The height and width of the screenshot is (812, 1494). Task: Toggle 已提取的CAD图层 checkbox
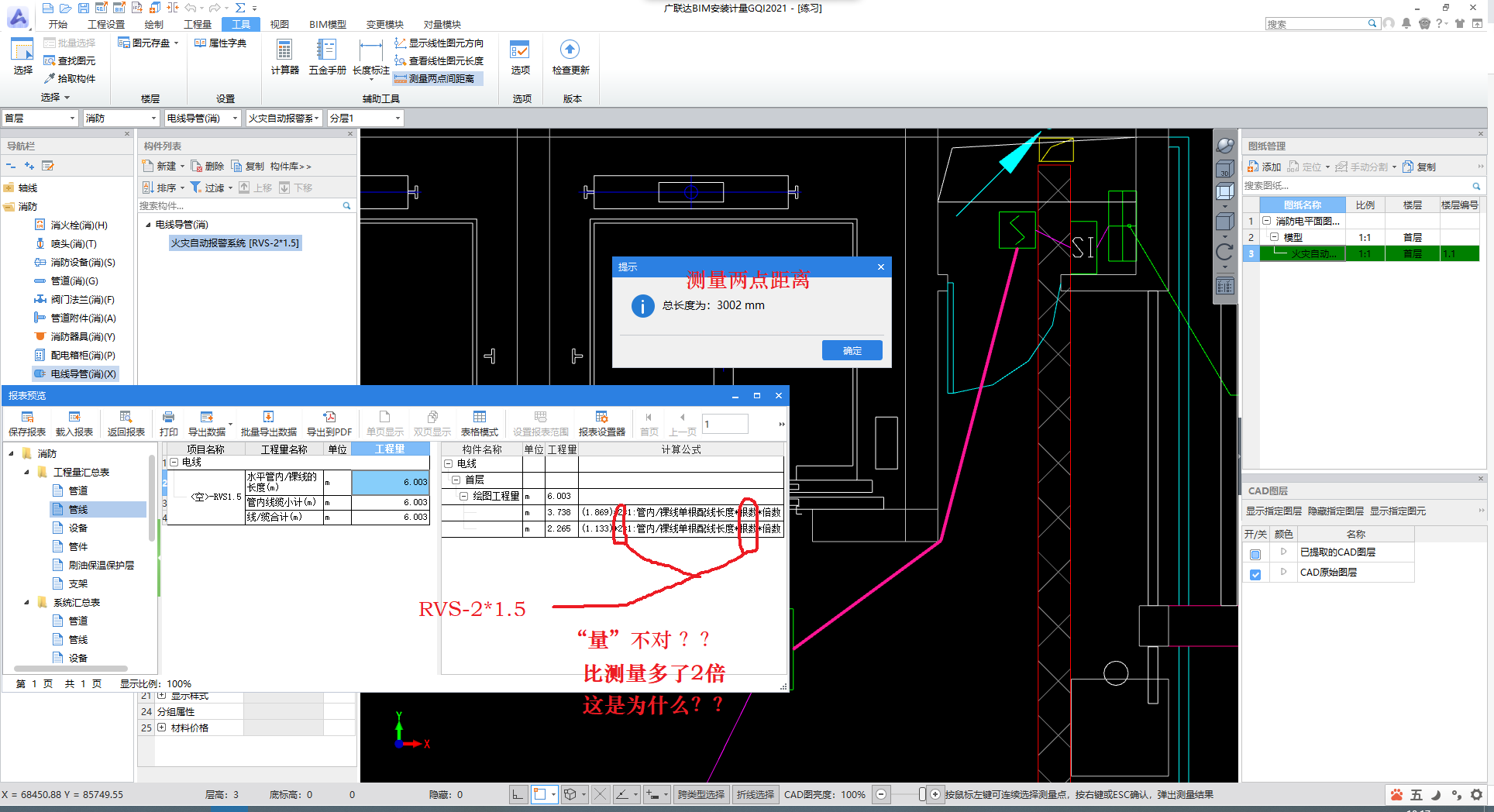point(1255,554)
